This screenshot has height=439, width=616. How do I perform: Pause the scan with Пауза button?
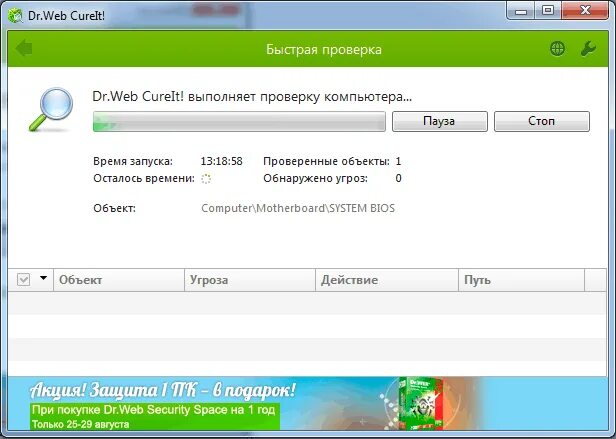[439, 121]
